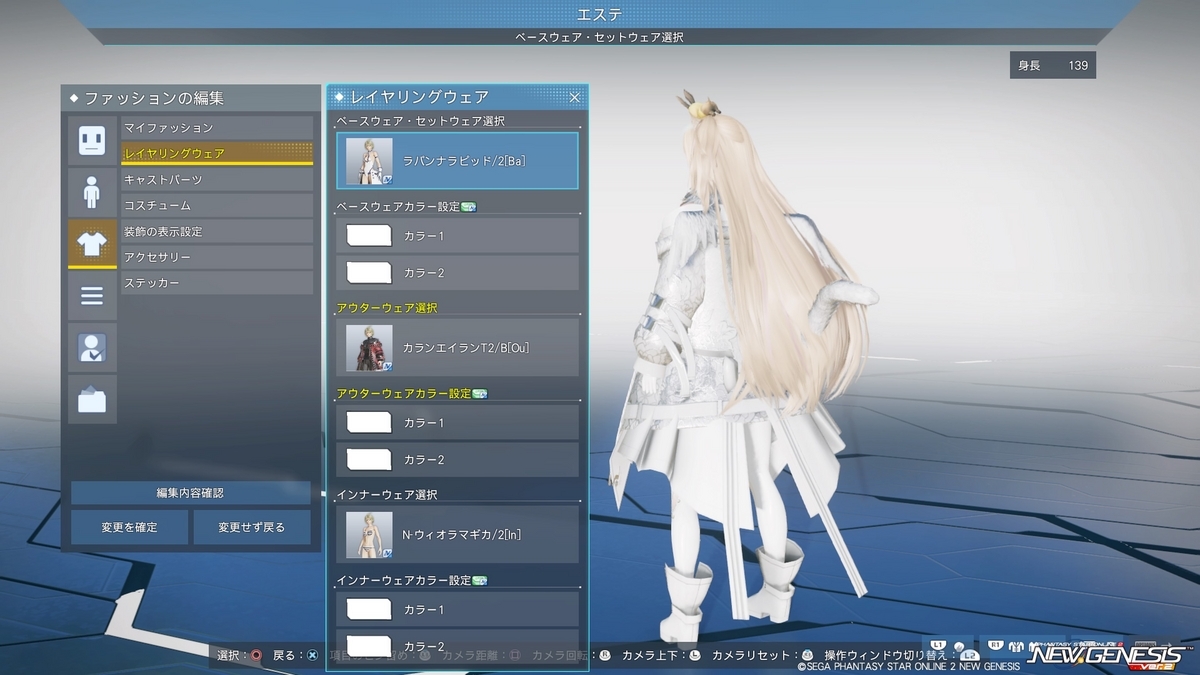The width and height of the screenshot is (1200, 675).
Task: Click カランエイラン outer wear thumbnail
Action: [x=369, y=348]
